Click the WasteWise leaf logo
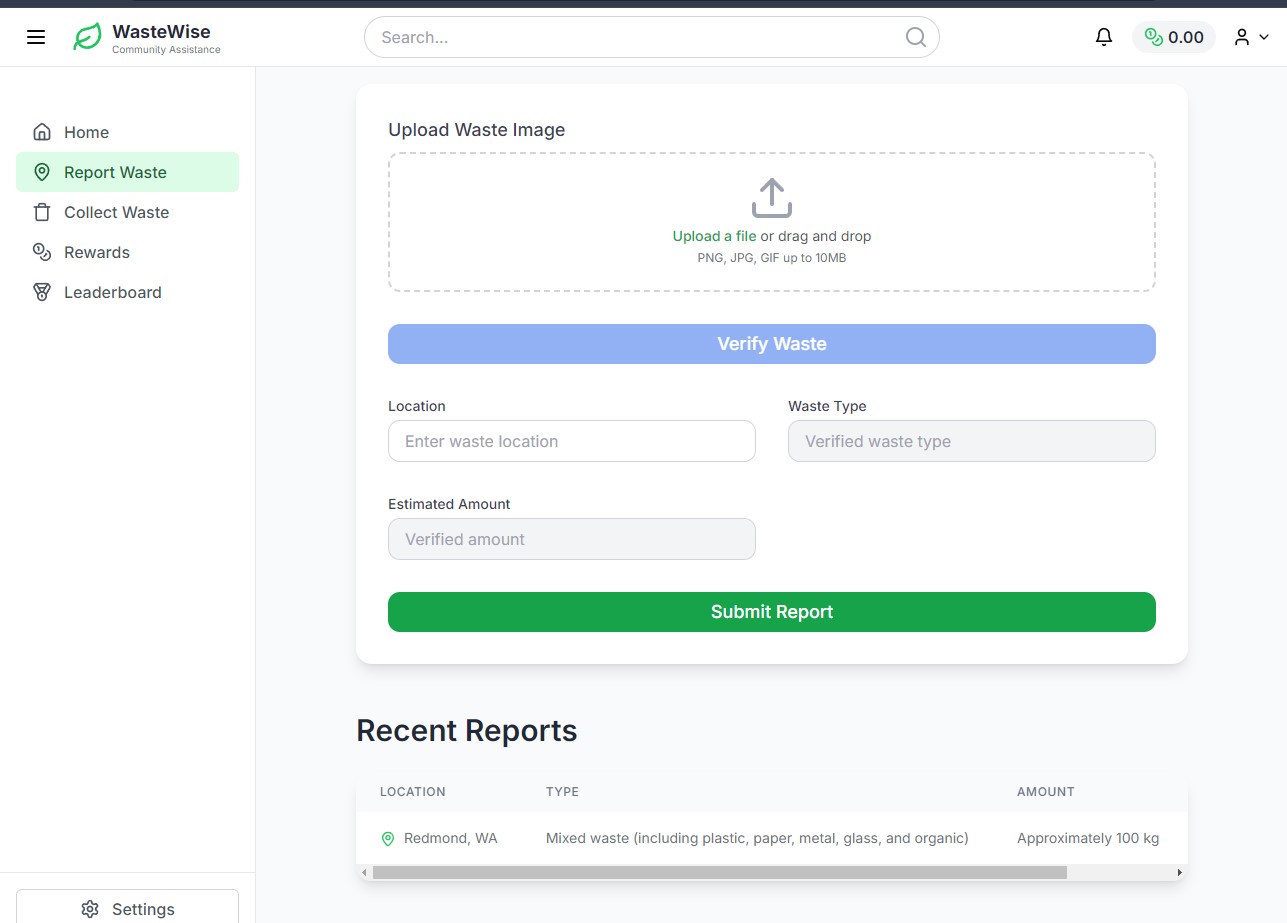Screen dimensions: 1287x923 87,36
